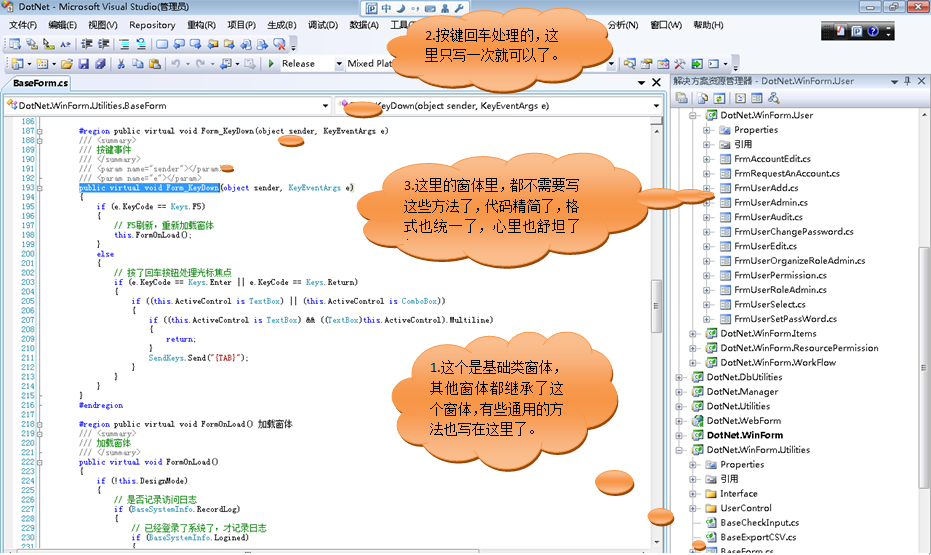Jump to previous bookmark in folder
Viewport: 931px width, 555px height.
click(x=212, y=43)
